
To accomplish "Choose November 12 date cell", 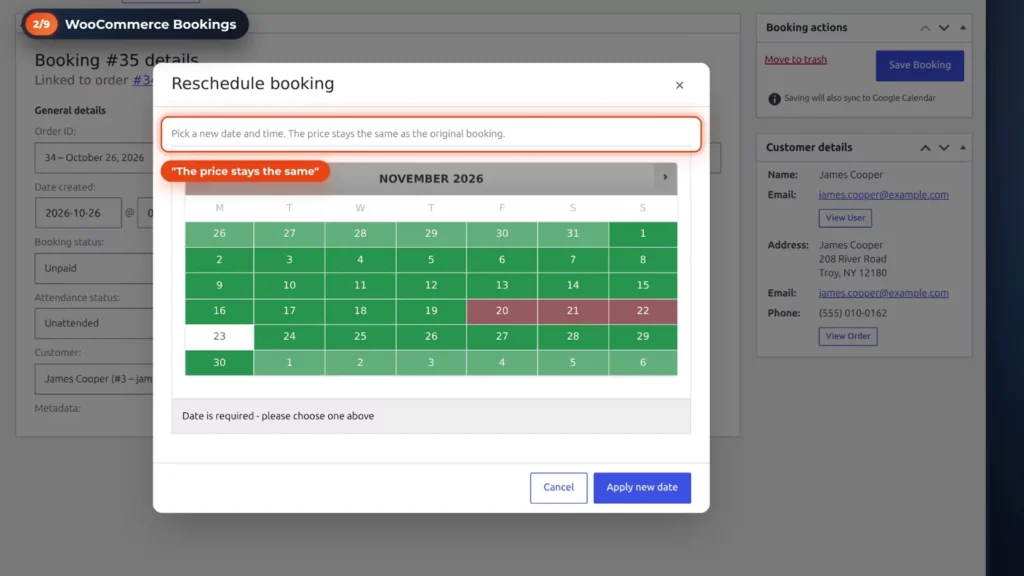I will (431, 285).
